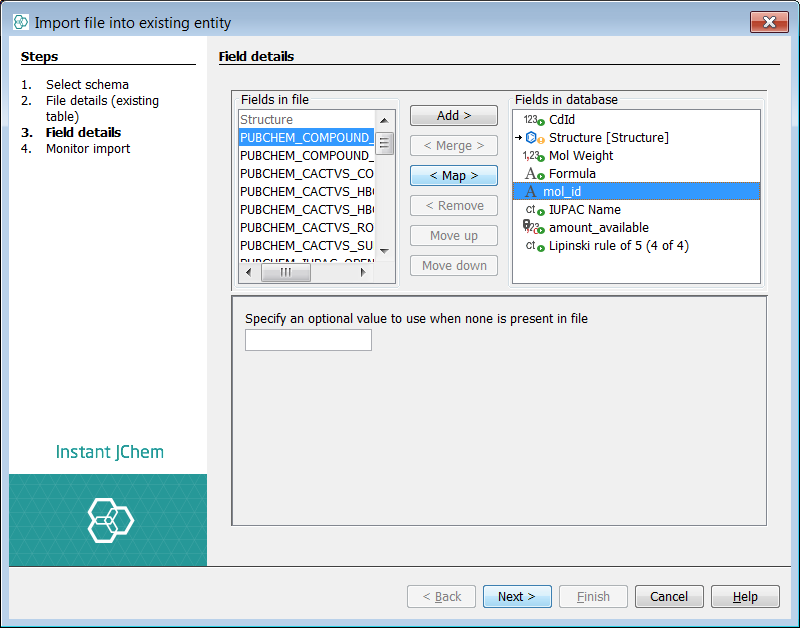This screenshot has width=800, height=628.
Task: Click the IUPAC Name chemical terms icon
Action: [534, 210]
